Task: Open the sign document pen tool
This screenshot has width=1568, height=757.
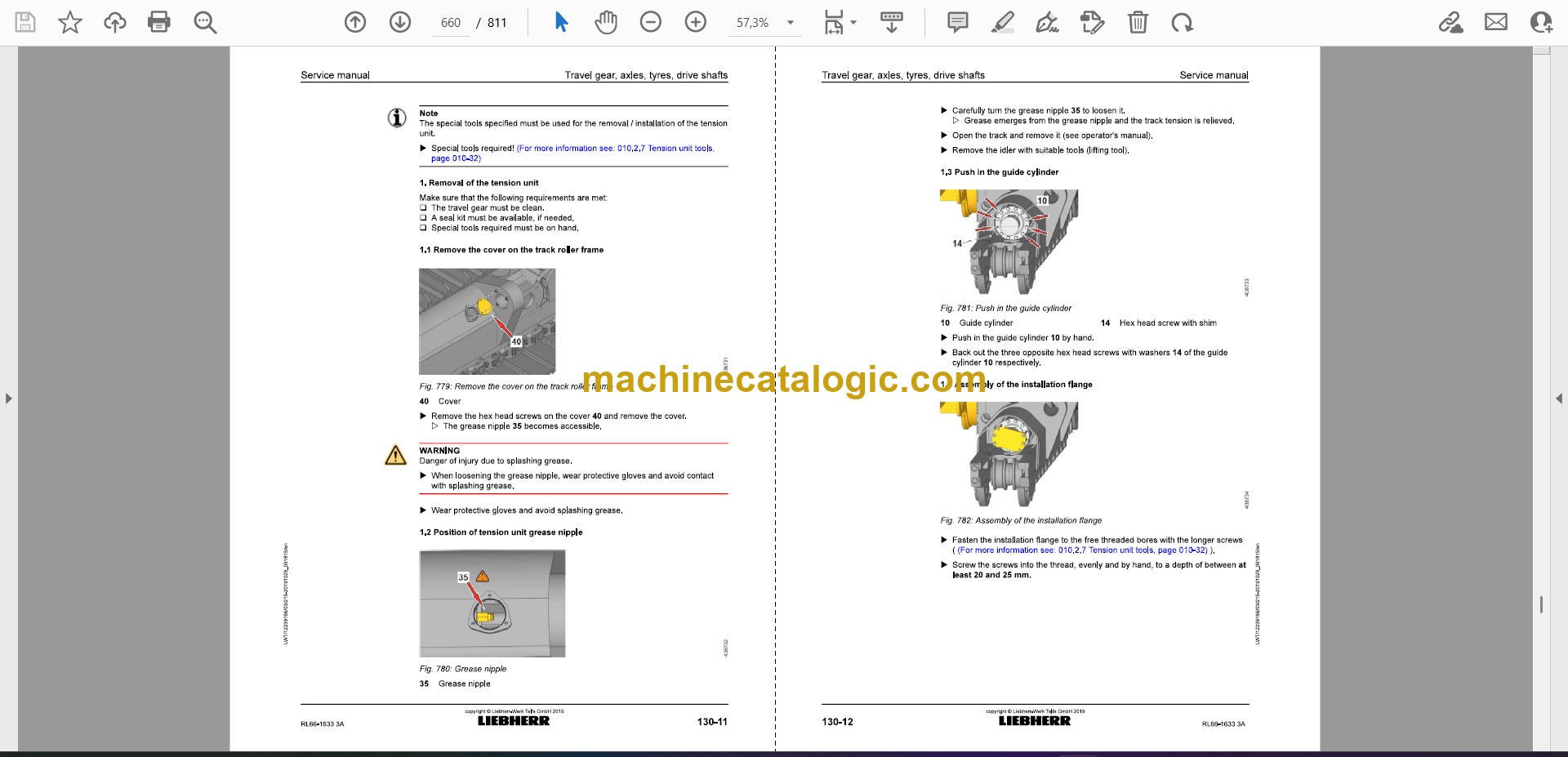Action: point(1047,22)
